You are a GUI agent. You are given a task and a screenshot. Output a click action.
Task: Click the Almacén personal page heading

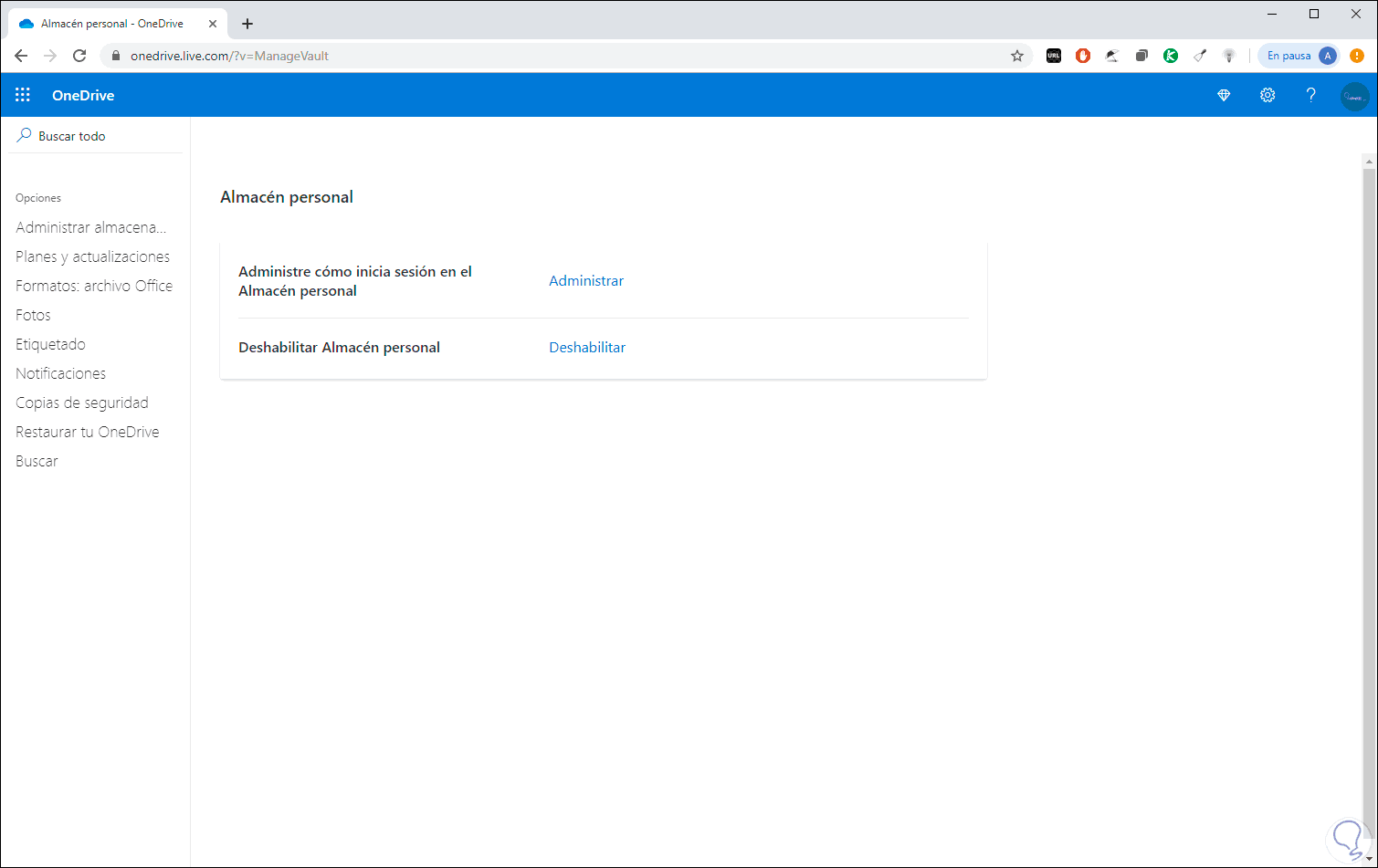(287, 197)
